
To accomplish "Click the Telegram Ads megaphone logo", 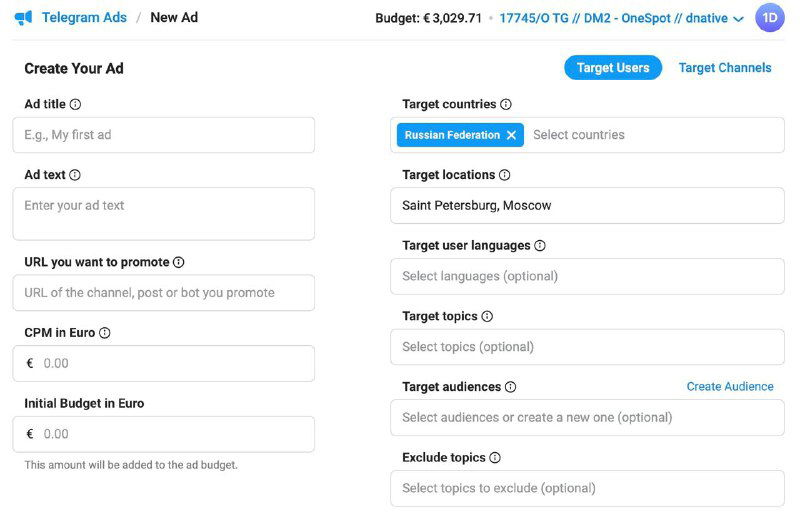I will [24, 18].
